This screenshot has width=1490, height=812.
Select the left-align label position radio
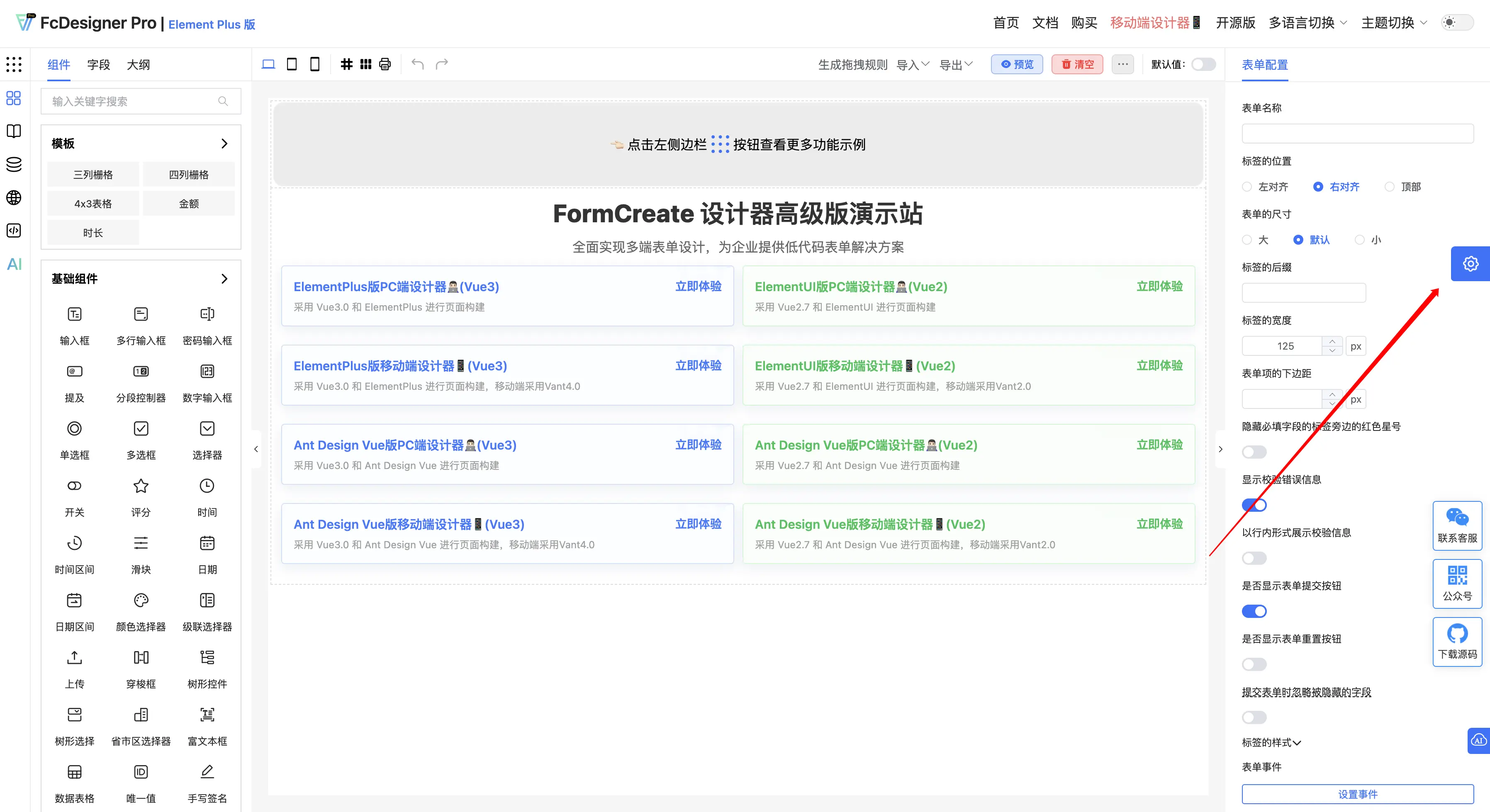point(1248,187)
